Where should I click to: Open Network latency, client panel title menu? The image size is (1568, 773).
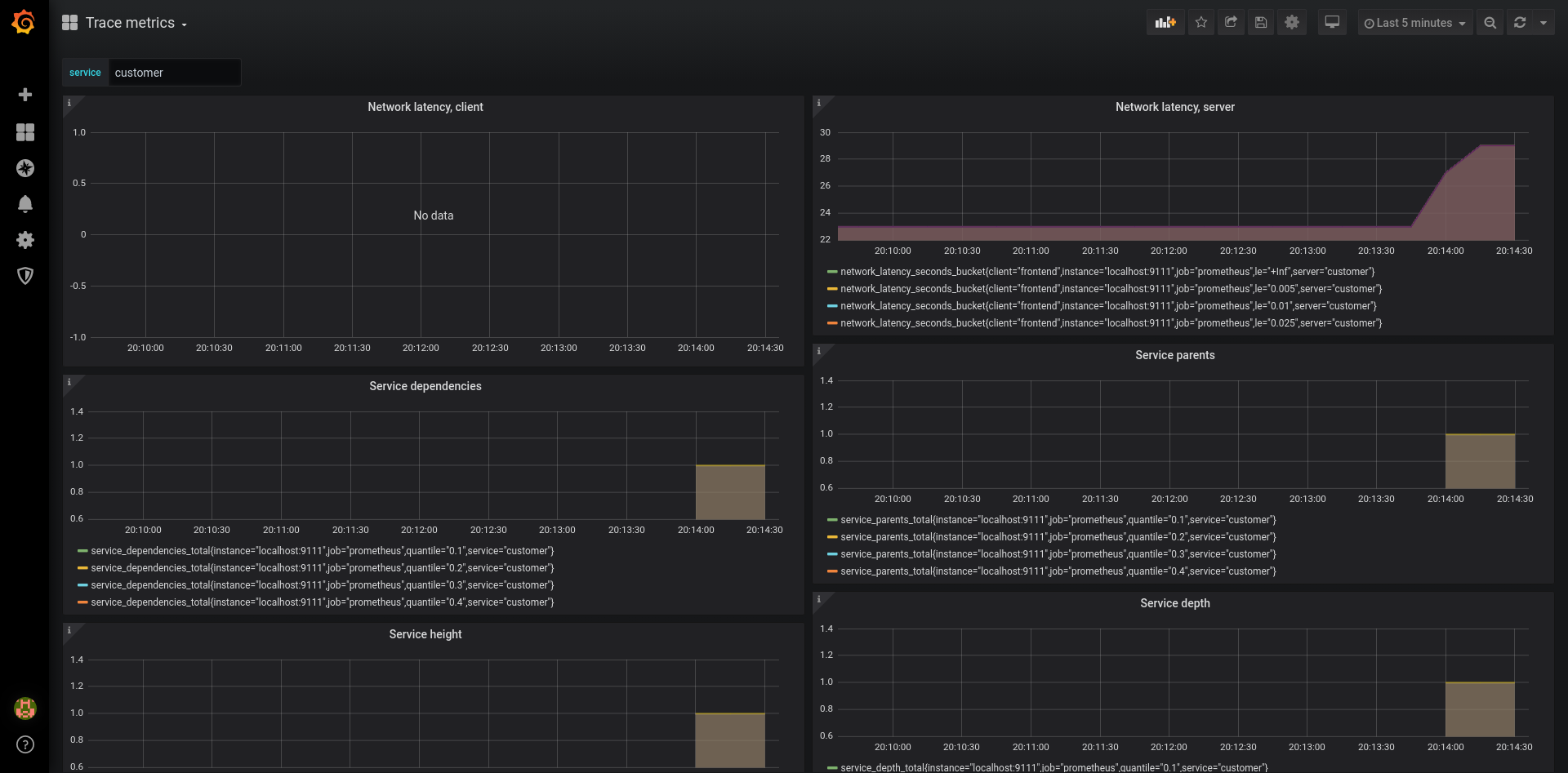(x=425, y=107)
